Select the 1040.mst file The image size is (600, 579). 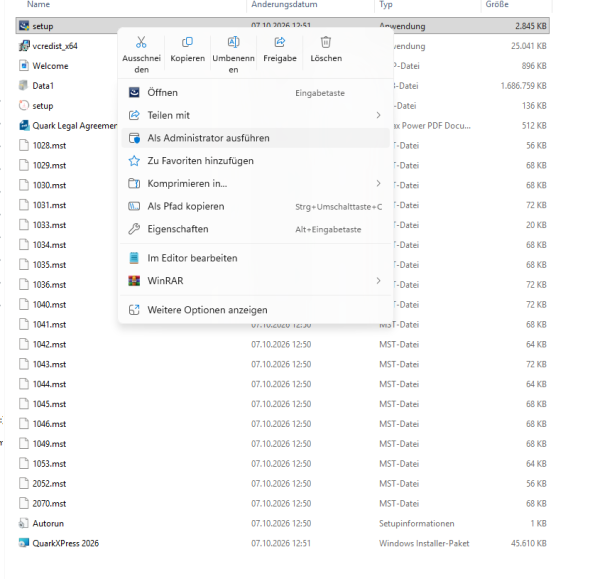tap(49, 305)
